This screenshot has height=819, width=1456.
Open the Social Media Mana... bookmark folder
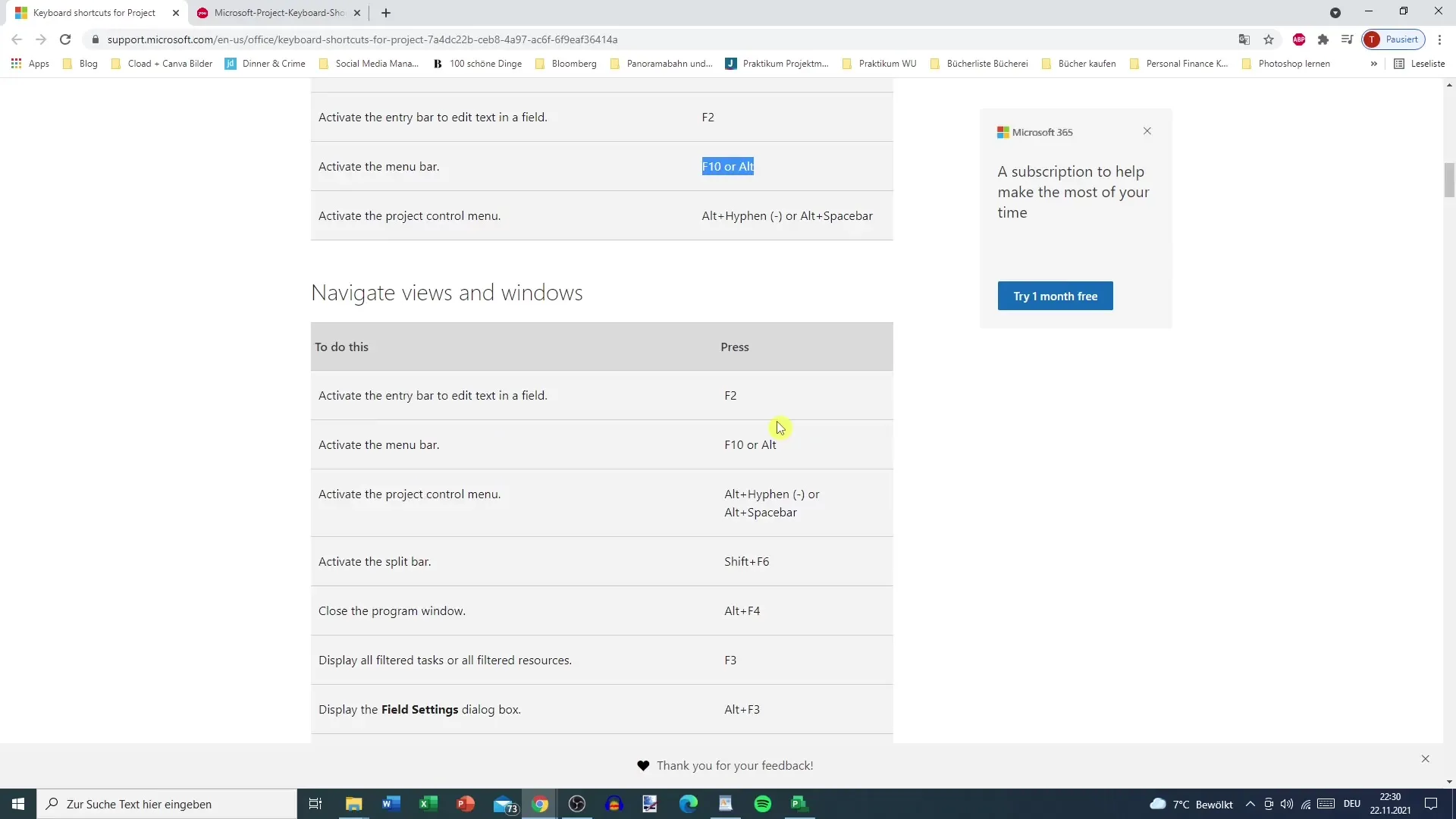pyautogui.click(x=369, y=64)
